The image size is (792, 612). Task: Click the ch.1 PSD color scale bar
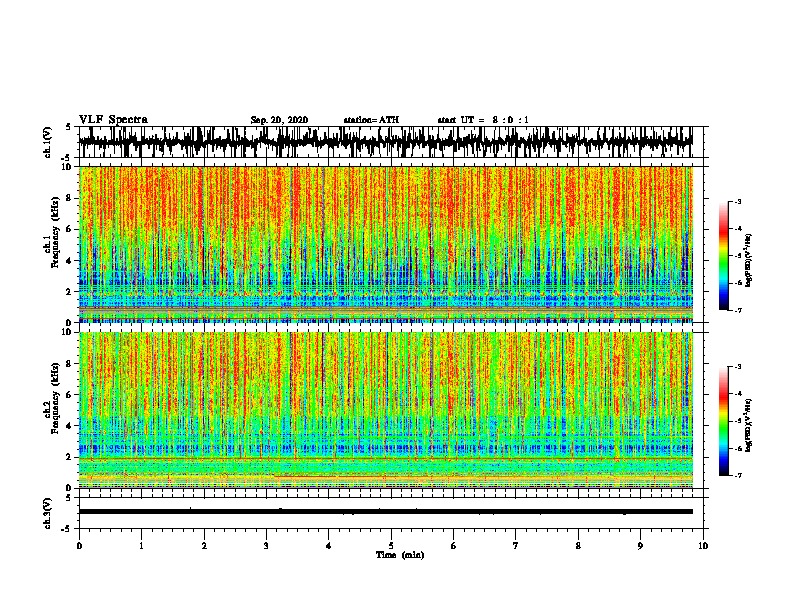pyautogui.click(x=724, y=256)
